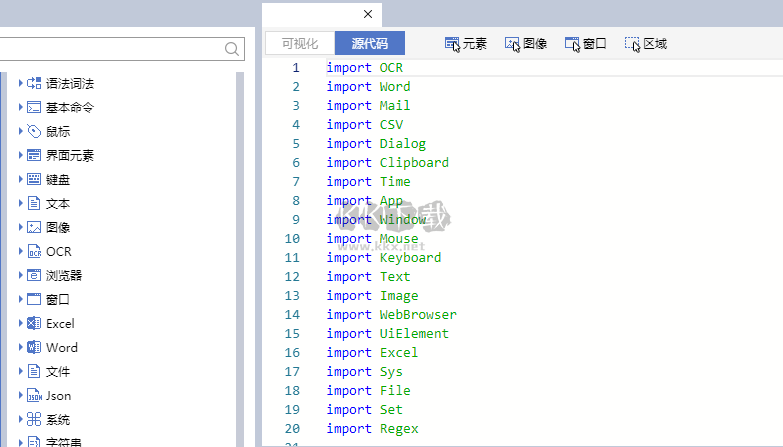783x447 pixels.
Task: Expand the 鼠标 tree node
Action: [20, 131]
